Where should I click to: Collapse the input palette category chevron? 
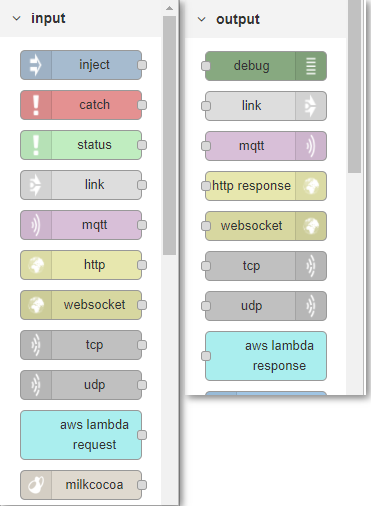(x=16, y=18)
